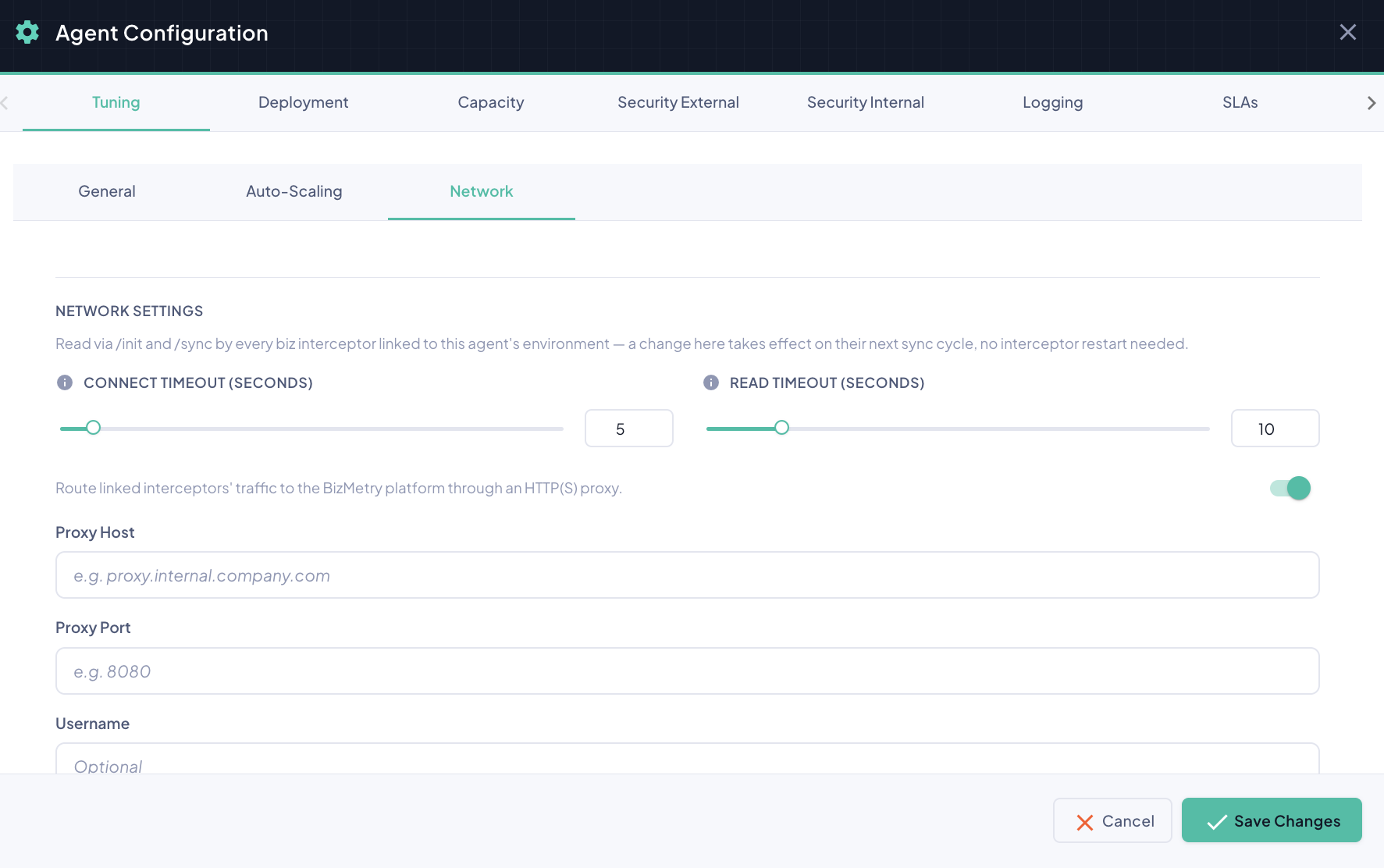This screenshot has width=1384, height=868.
Task: Close the Agent Configuration dialog
Action: [1347, 32]
